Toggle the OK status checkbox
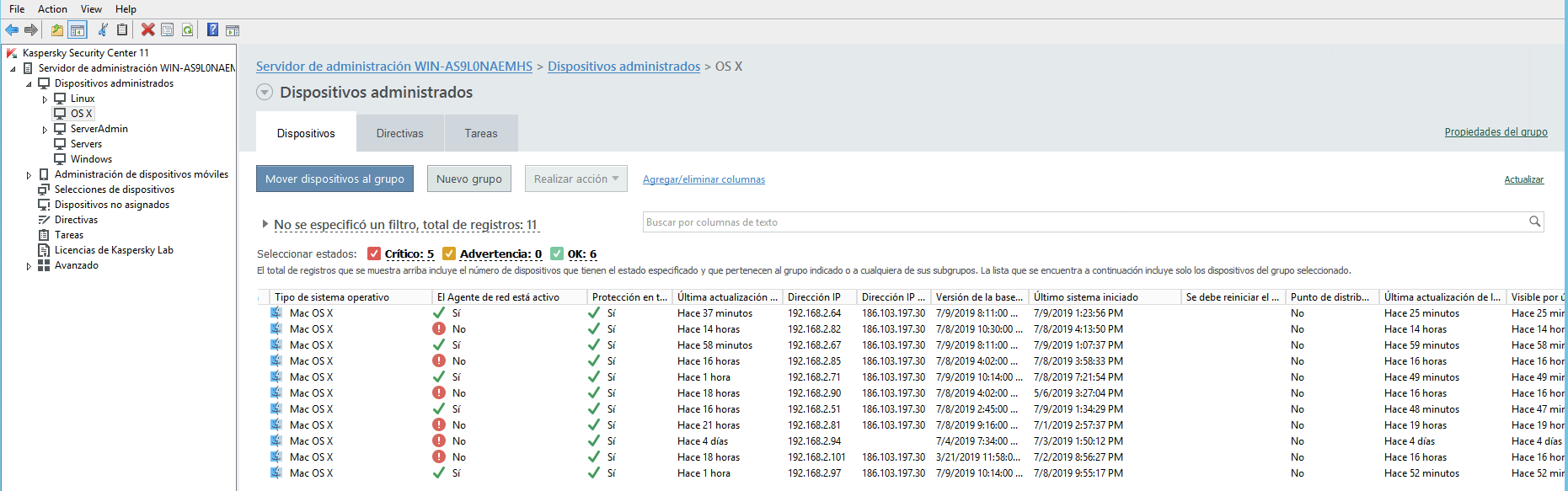The image size is (1568, 491). click(x=557, y=254)
